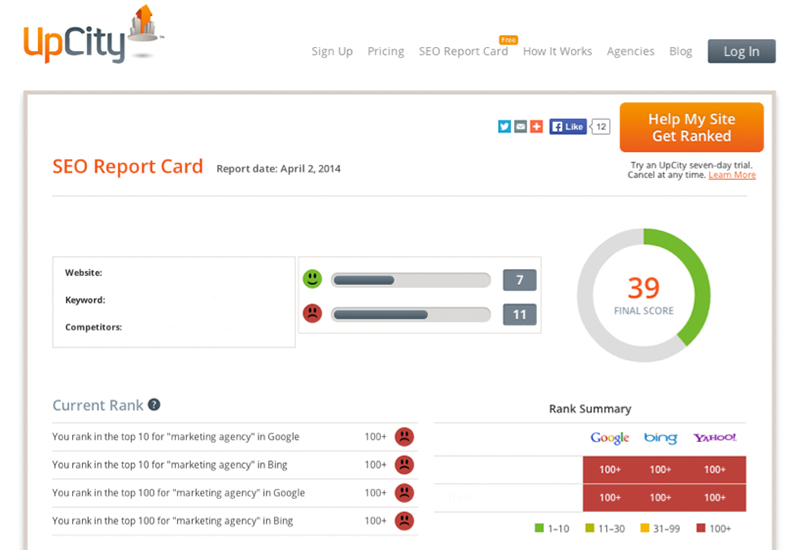
Task: Open the Sign Up page
Action: (332, 52)
